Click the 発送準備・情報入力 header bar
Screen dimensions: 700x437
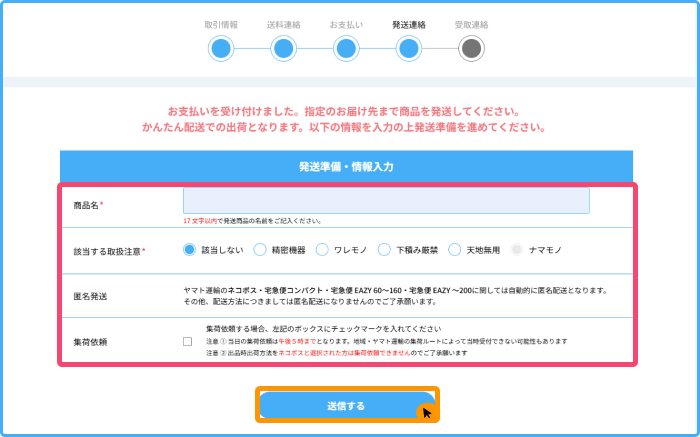[347, 167]
